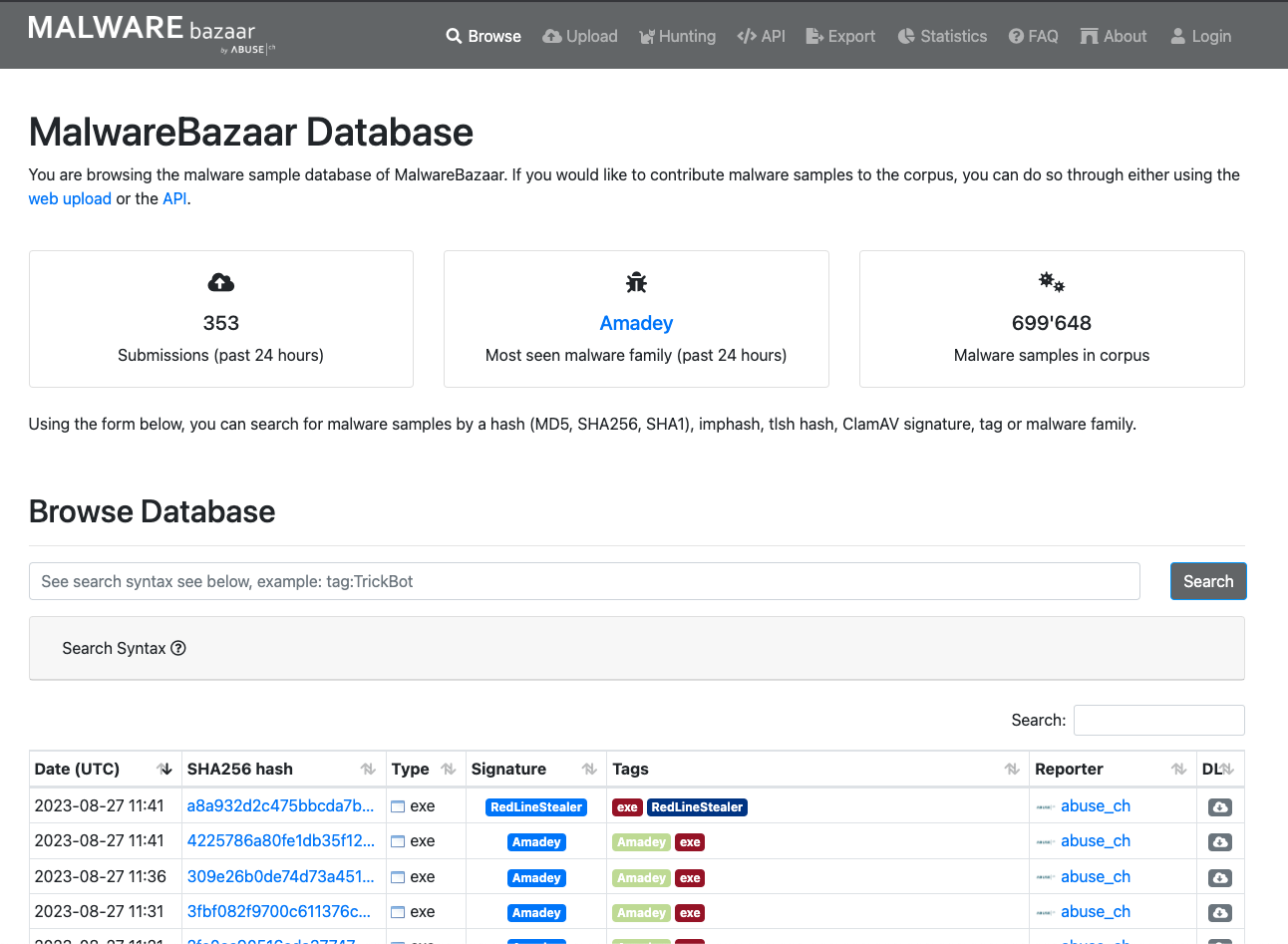Sort the table by Reporter column

[x=1178, y=769]
